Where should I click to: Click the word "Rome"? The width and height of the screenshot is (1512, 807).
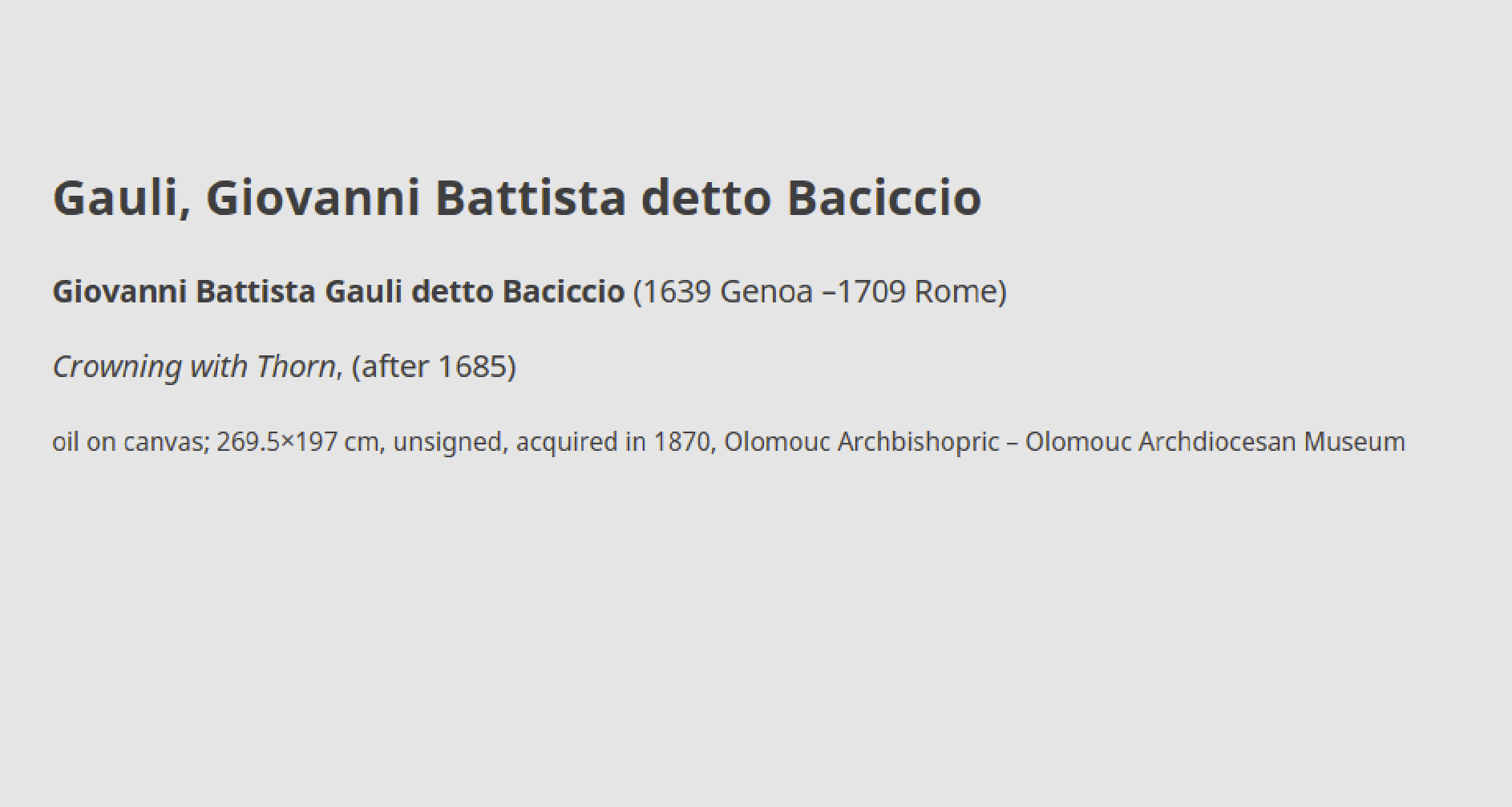[x=955, y=291]
